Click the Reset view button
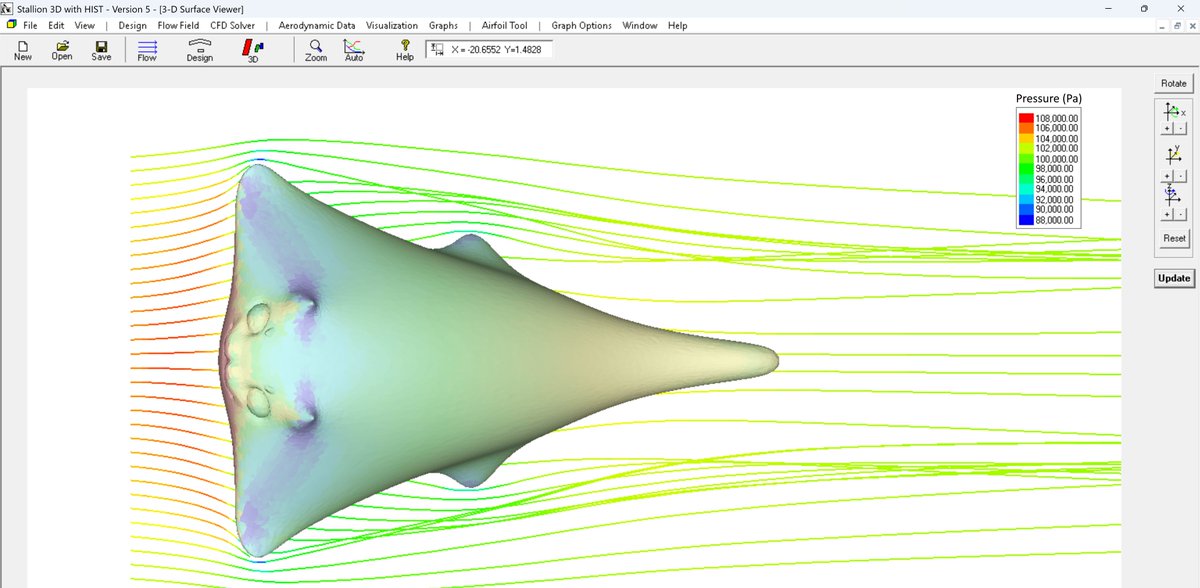This screenshot has height=588, width=1200. tap(1174, 238)
